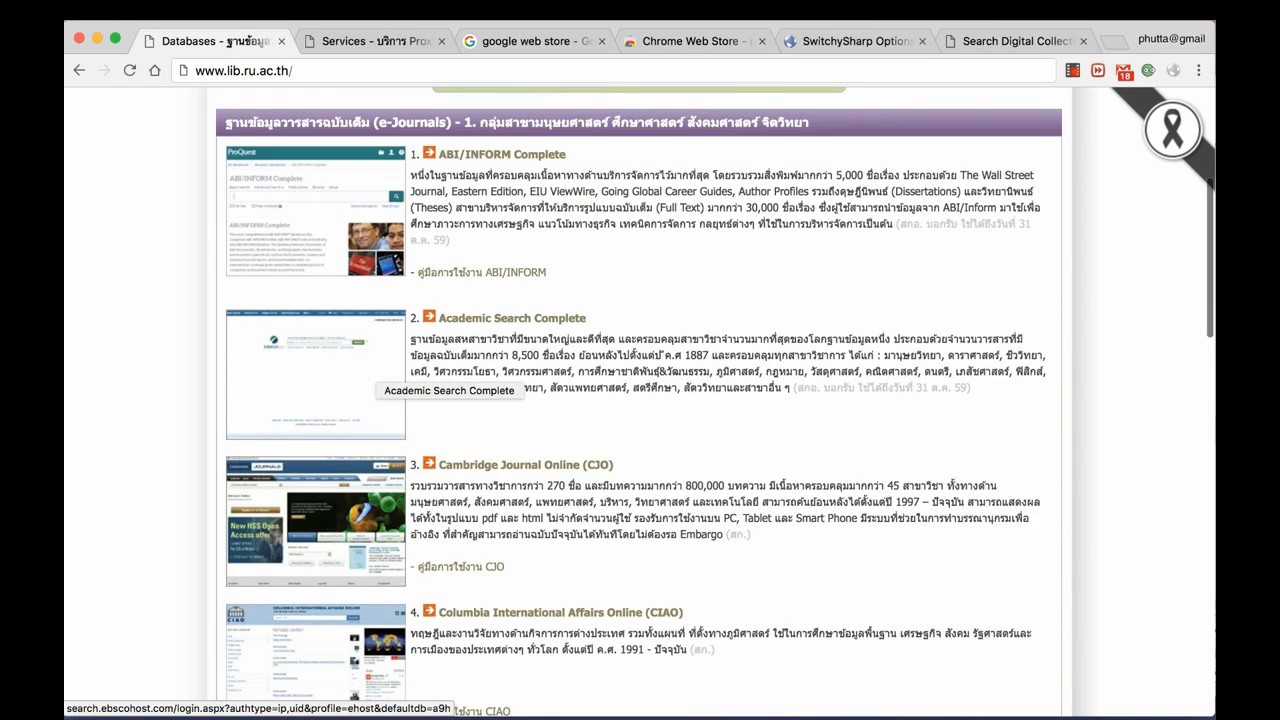Image resolution: width=1280 pixels, height=720 pixels.
Task: Click the orange arrow icon beside Columbia International Affairs Online
Action: click(429, 611)
